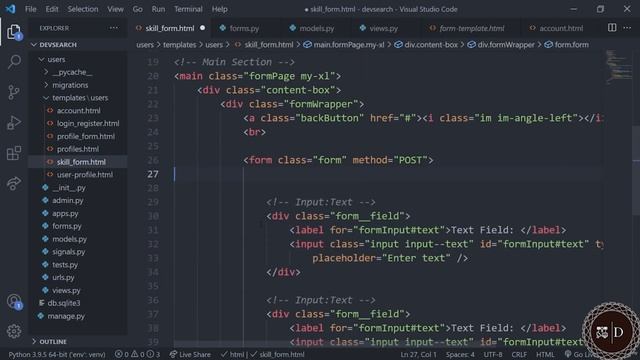
Task: Open the File menu
Action: coord(31,9)
